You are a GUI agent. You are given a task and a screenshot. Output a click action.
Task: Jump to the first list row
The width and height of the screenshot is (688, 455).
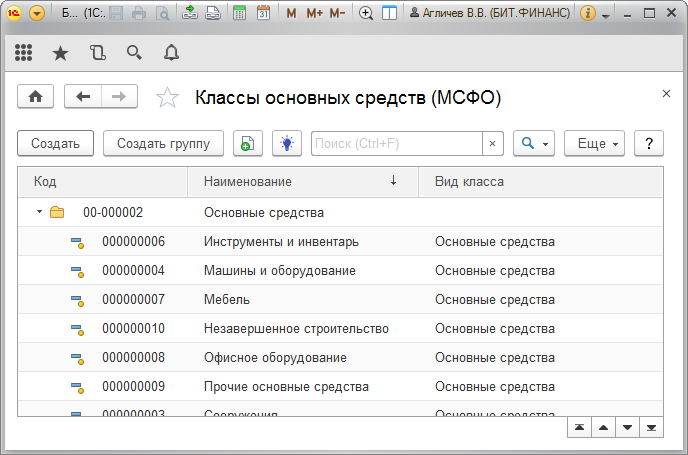(579, 427)
